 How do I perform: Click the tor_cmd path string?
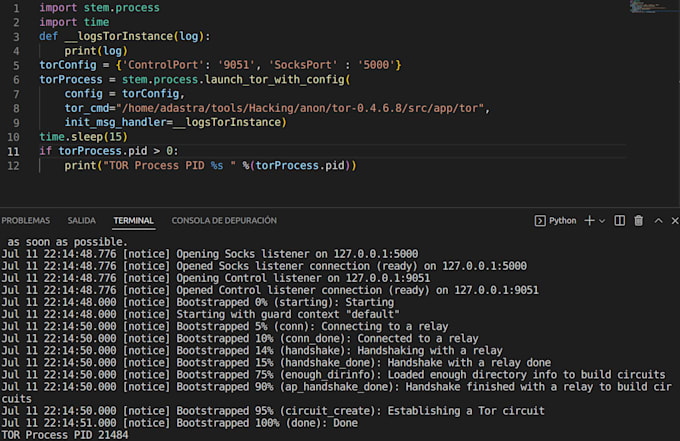tap(300, 108)
